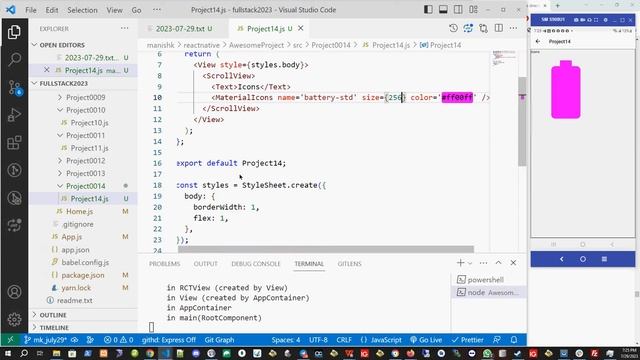Open the File menu
Viewport: 640px width, 360px height.
point(31,10)
